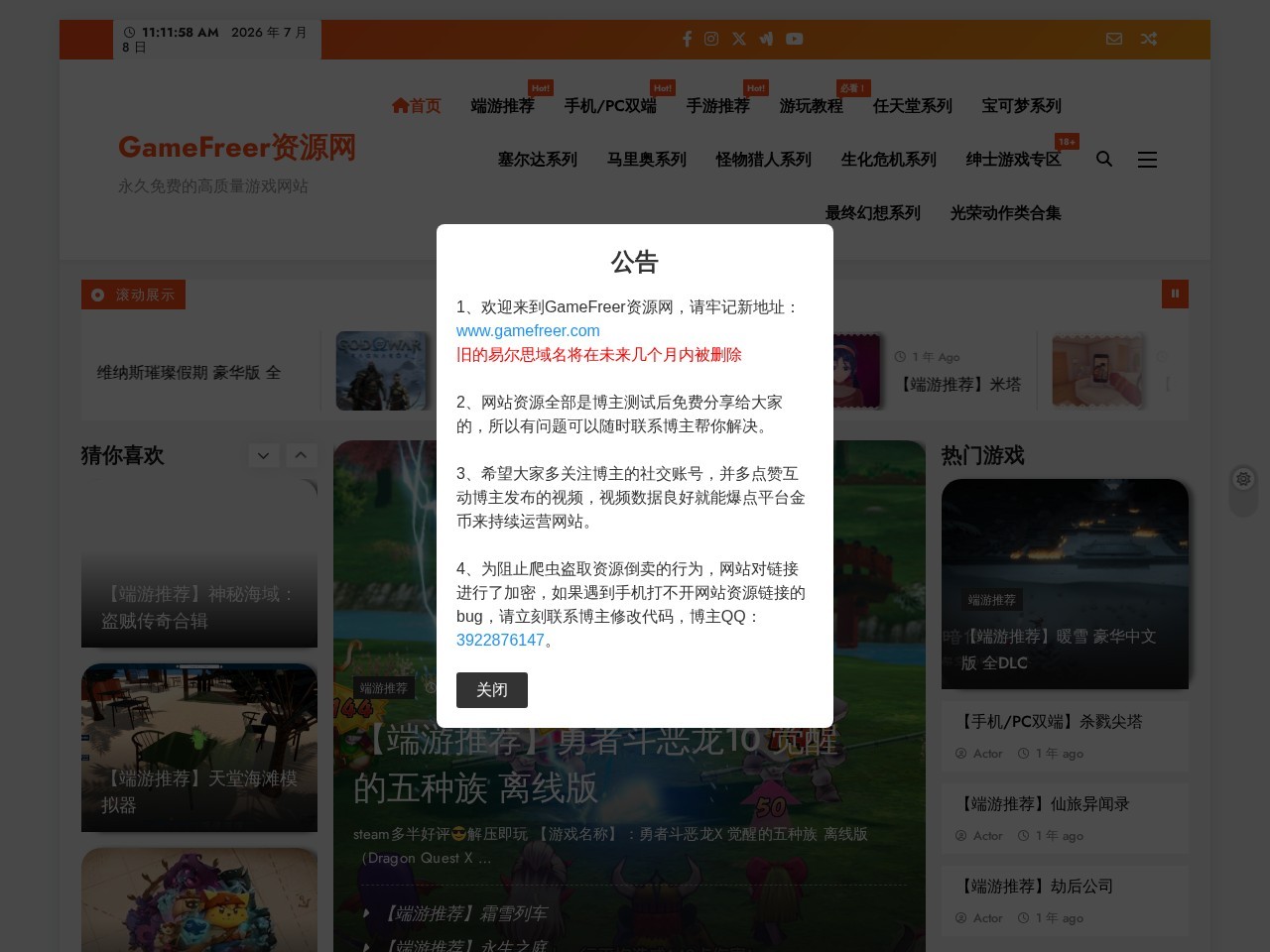Viewport: 1270px width, 952px height.
Task: Open the search magnifier icon
Action: (x=1104, y=159)
